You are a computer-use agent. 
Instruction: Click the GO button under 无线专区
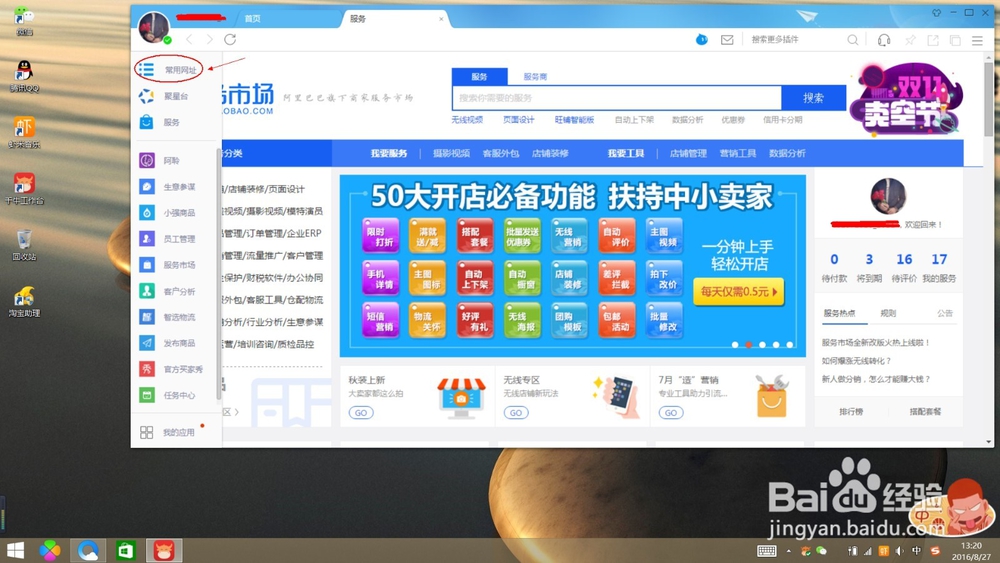click(x=516, y=413)
